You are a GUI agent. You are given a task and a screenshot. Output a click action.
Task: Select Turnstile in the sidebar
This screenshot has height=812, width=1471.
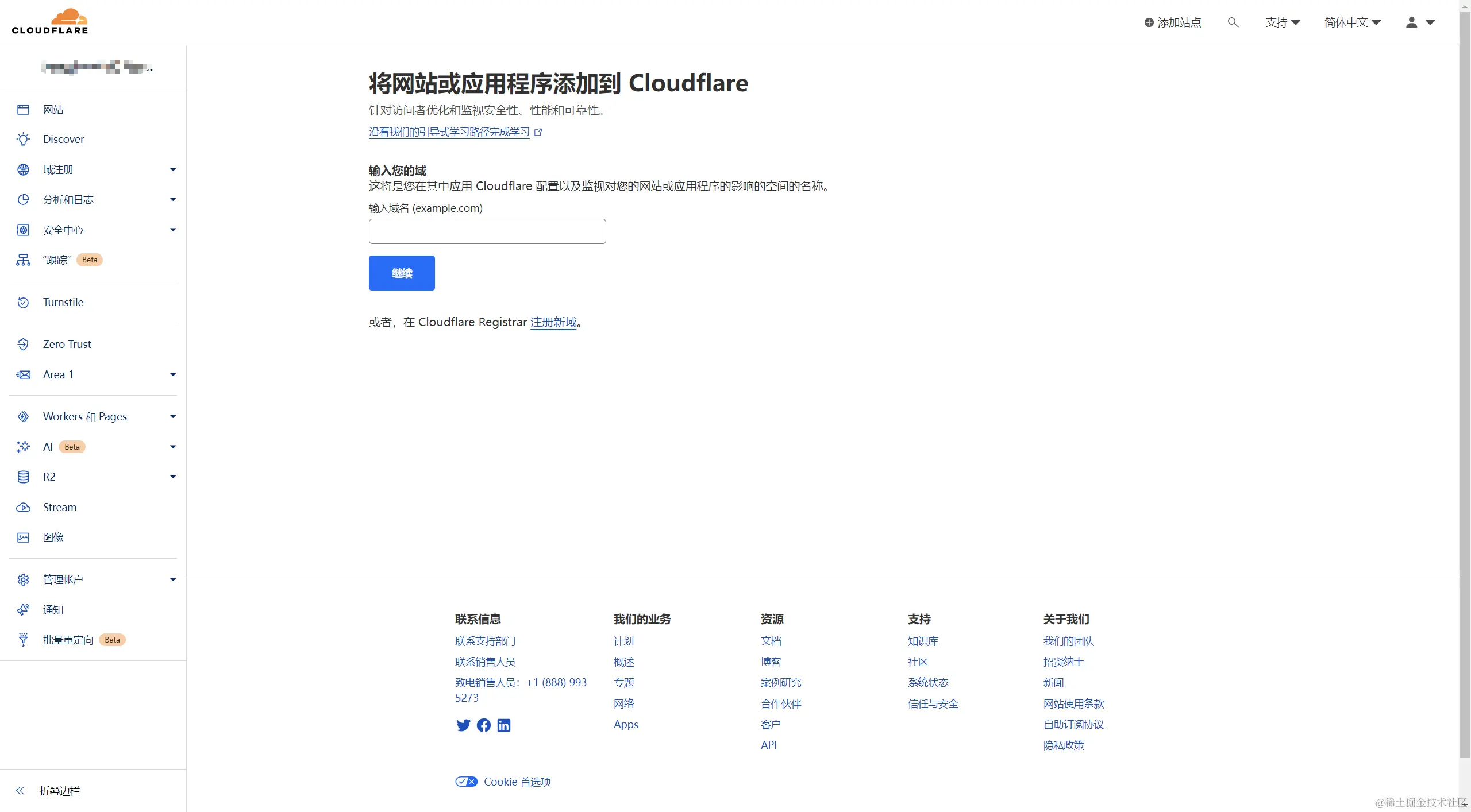[63, 302]
